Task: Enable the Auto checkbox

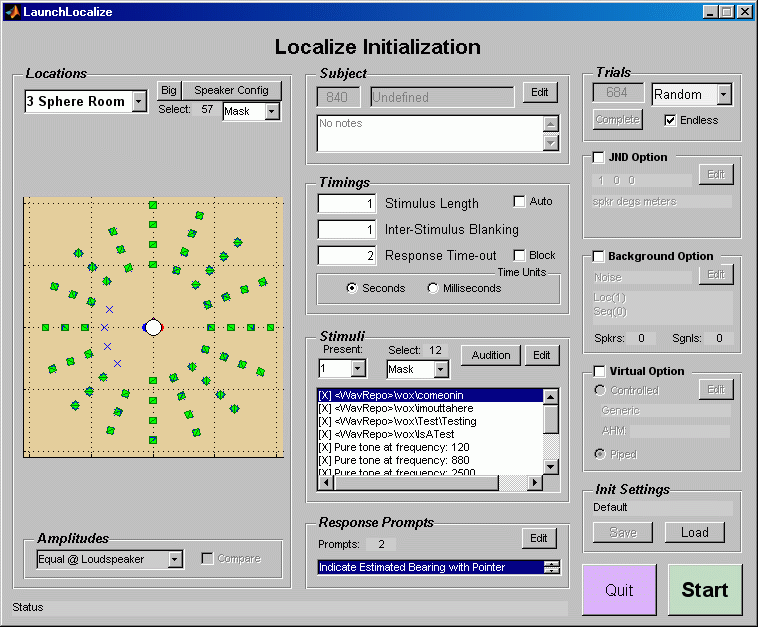Action: click(x=519, y=201)
